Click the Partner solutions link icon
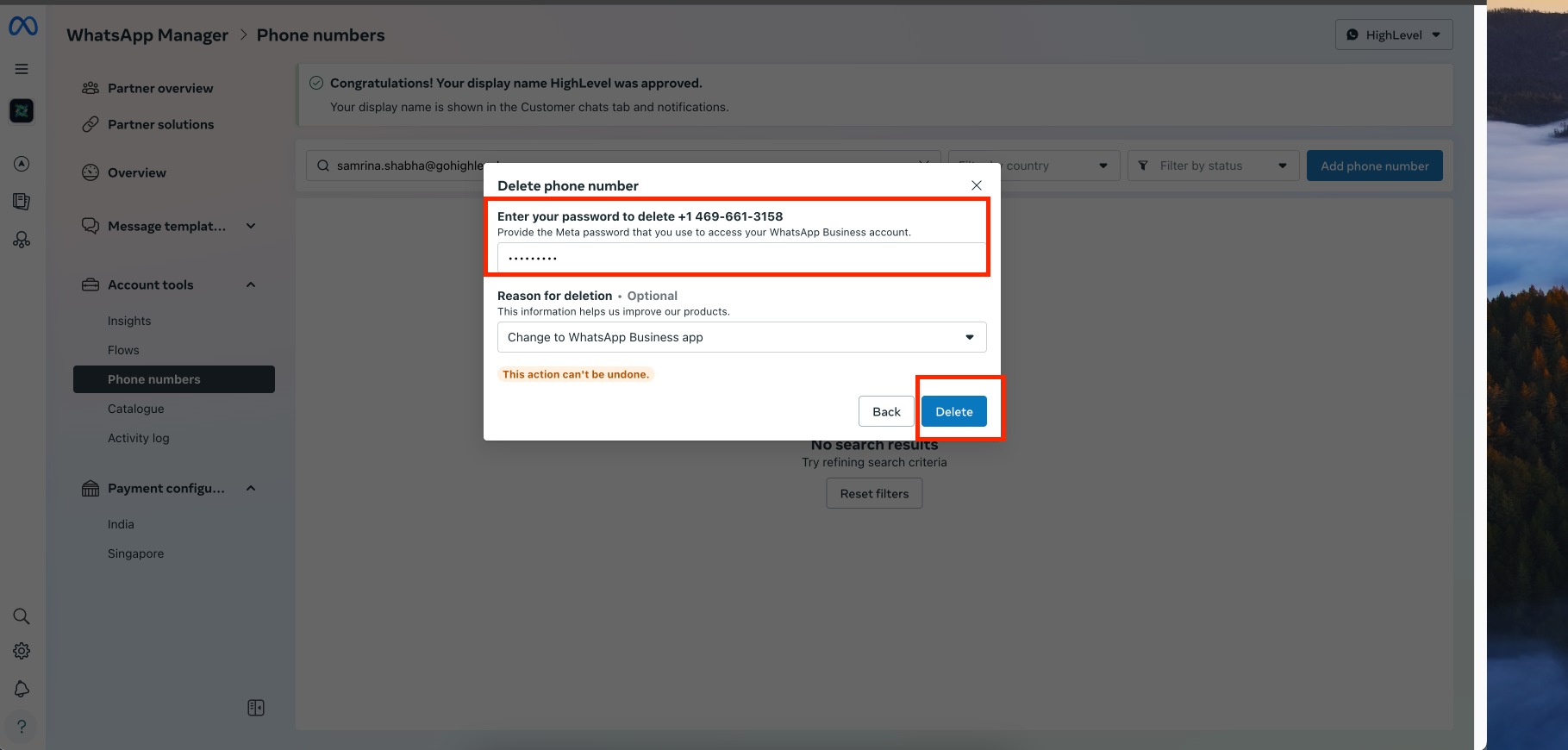Image resolution: width=1568 pixels, height=750 pixels. coord(91,124)
